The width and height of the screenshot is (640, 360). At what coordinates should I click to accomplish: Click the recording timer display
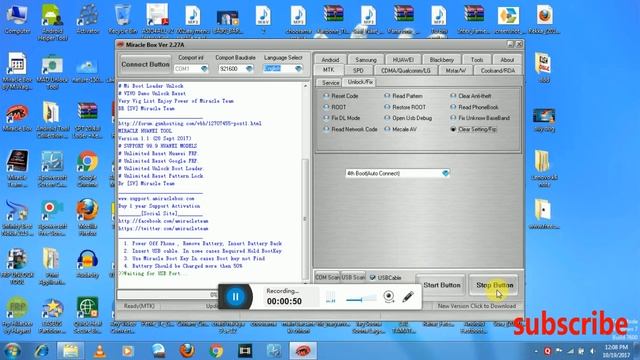[x=284, y=301]
